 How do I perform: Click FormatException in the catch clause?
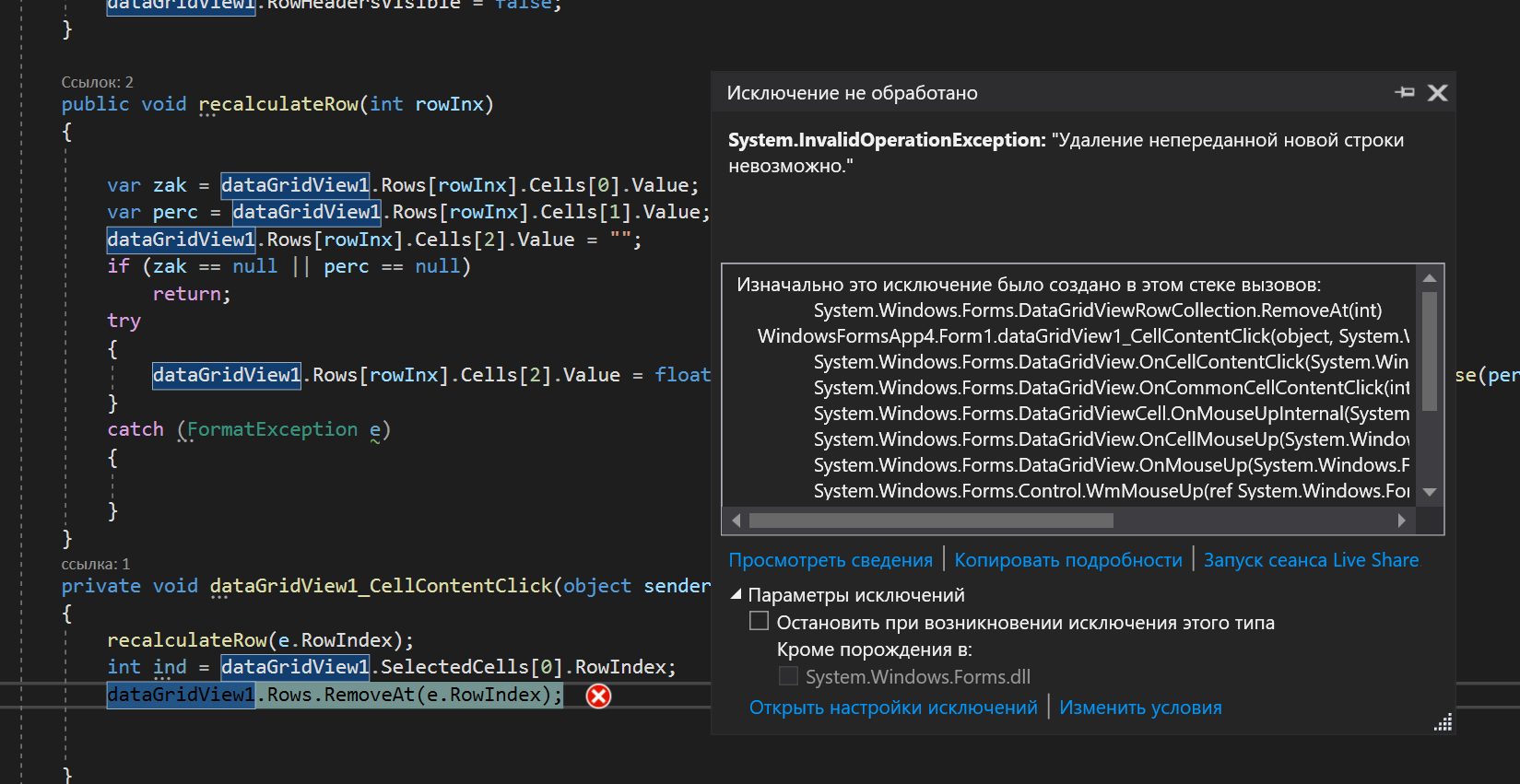pos(272,429)
